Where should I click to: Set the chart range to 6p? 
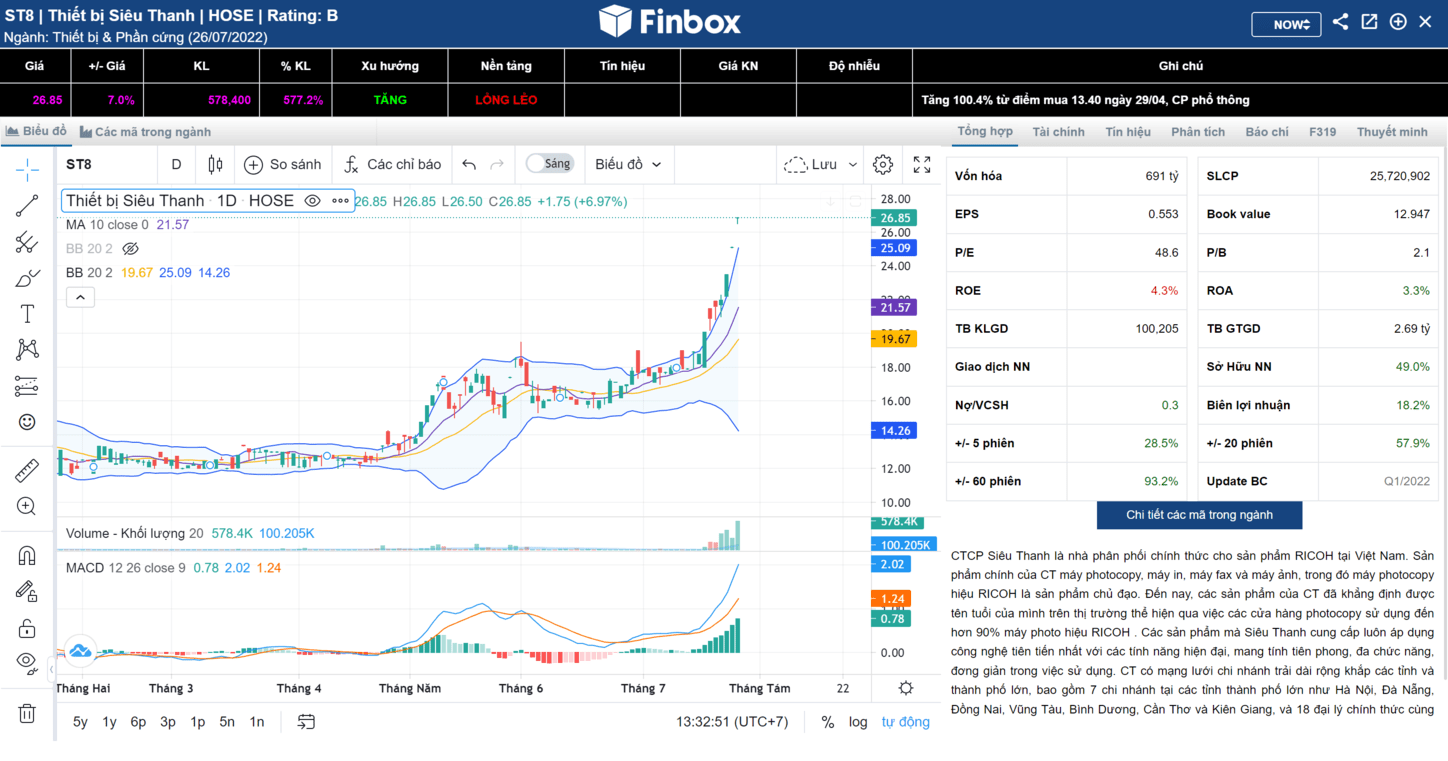coord(138,722)
